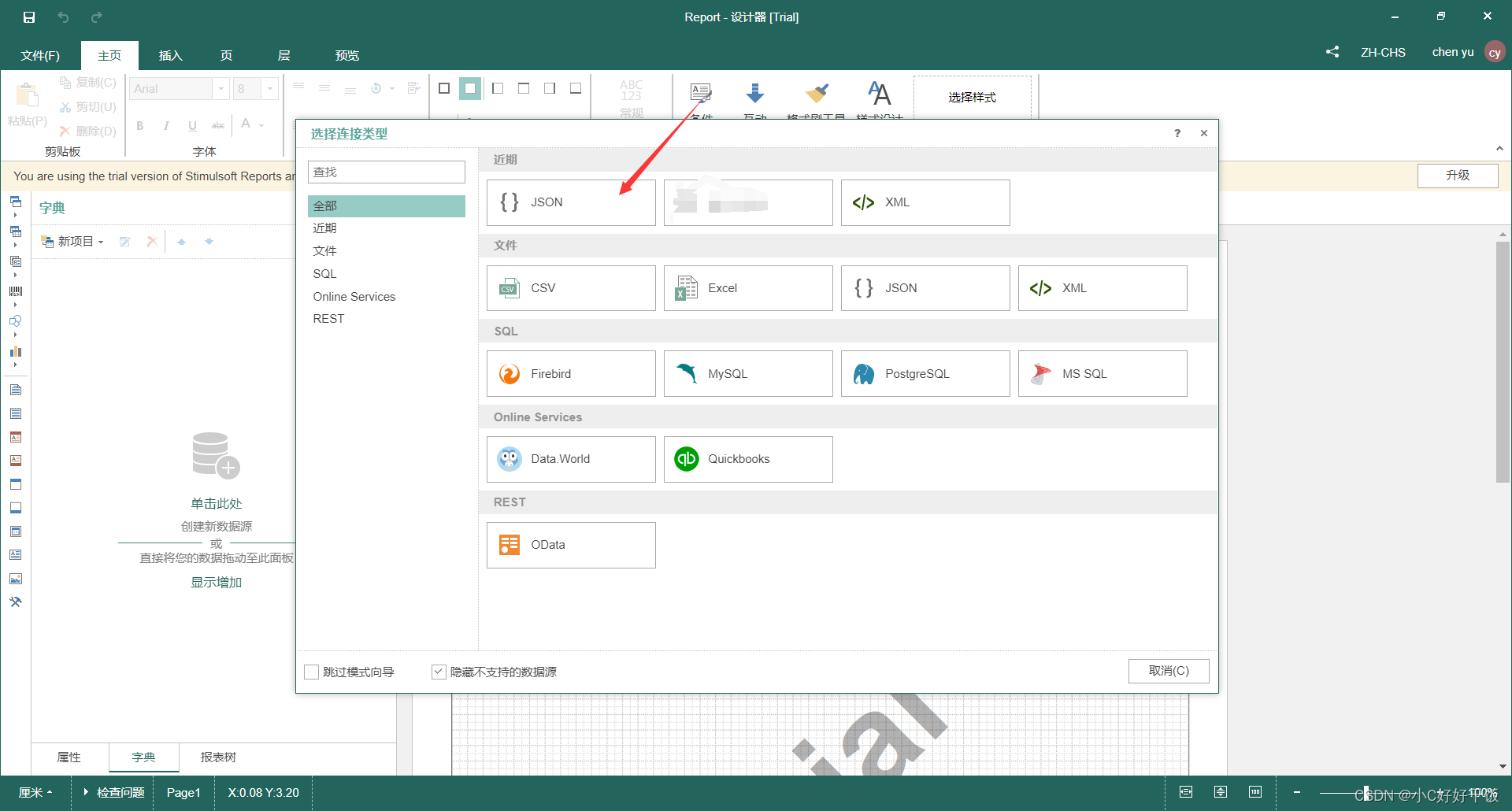Open the 报表树 panel tab
The width and height of the screenshot is (1512, 811).
click(x=218, y=757)
